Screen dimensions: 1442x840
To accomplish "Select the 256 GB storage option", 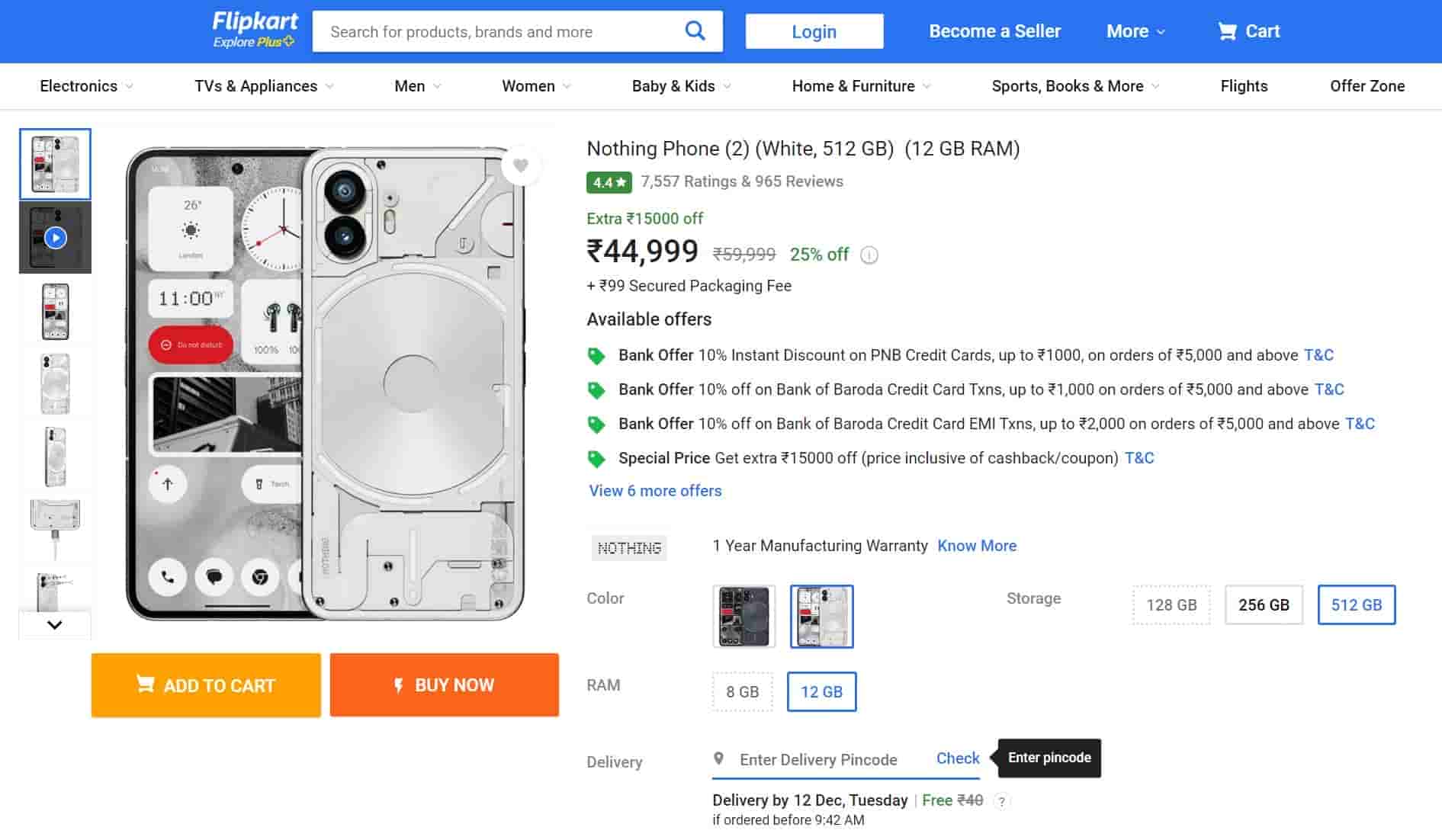I will pyautogui.click(x=1264, y=605).
